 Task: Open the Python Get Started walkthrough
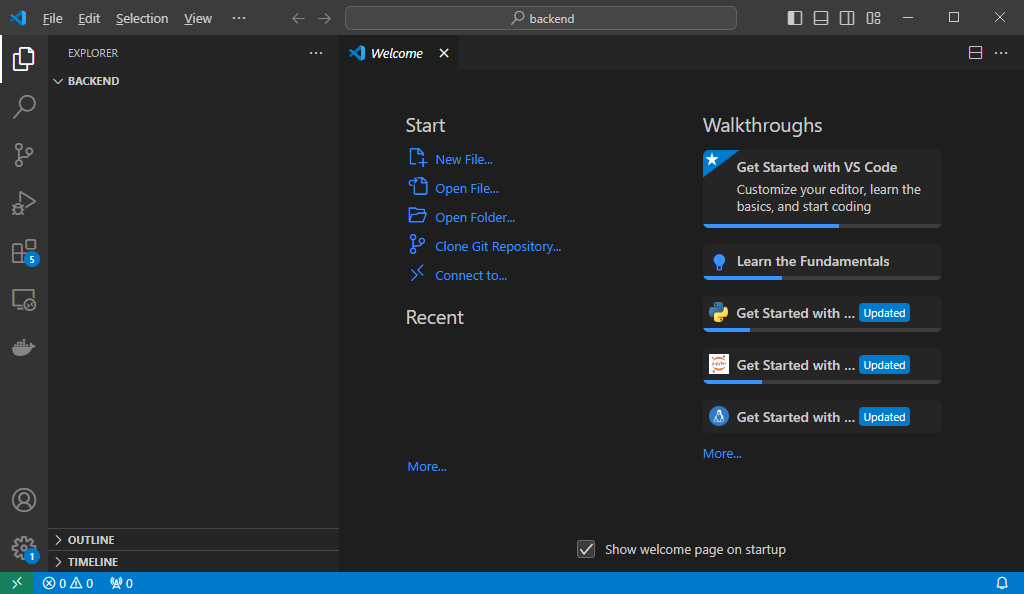(822, 313)
